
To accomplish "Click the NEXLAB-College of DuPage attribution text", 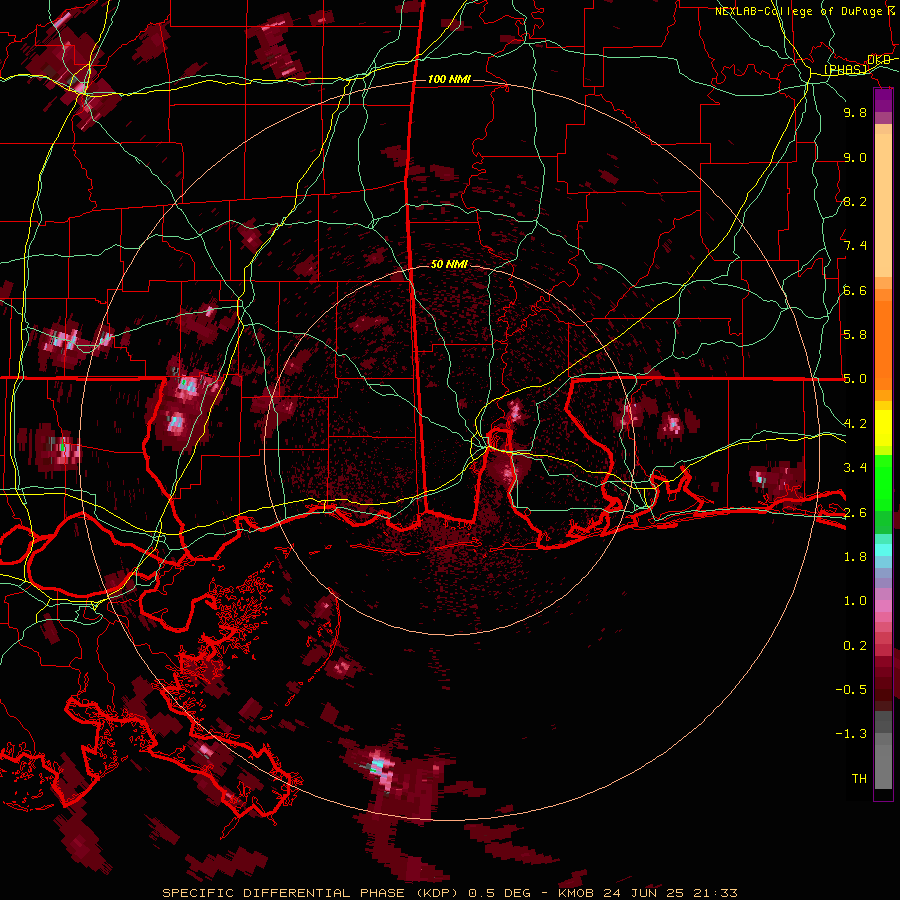I will [798, 11].
